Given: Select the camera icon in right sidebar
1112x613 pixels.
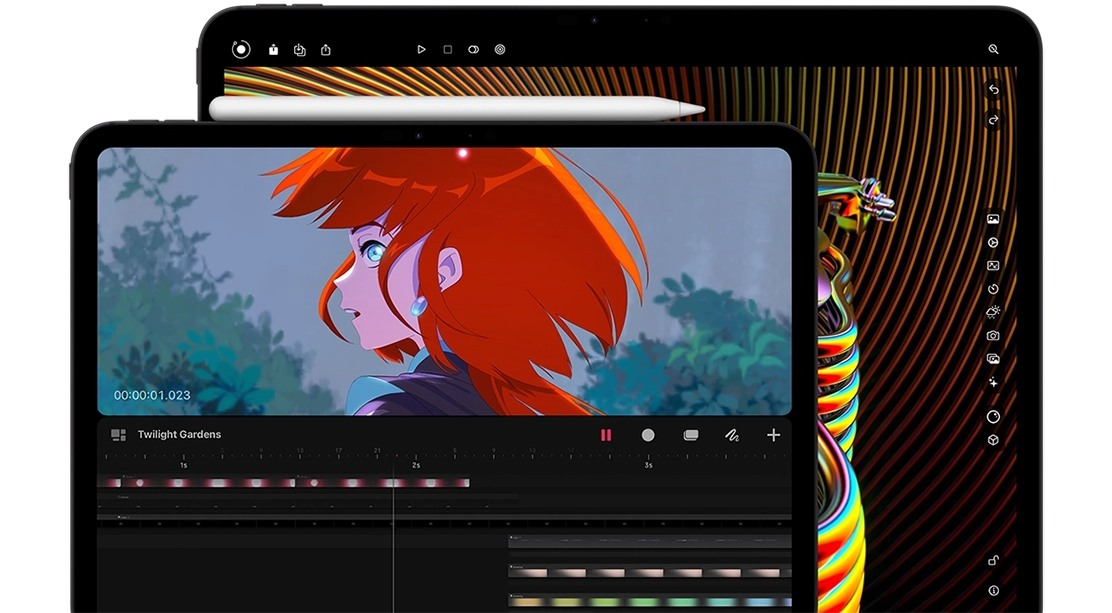Looking at the screenshot, I should [x=993, y=336].
